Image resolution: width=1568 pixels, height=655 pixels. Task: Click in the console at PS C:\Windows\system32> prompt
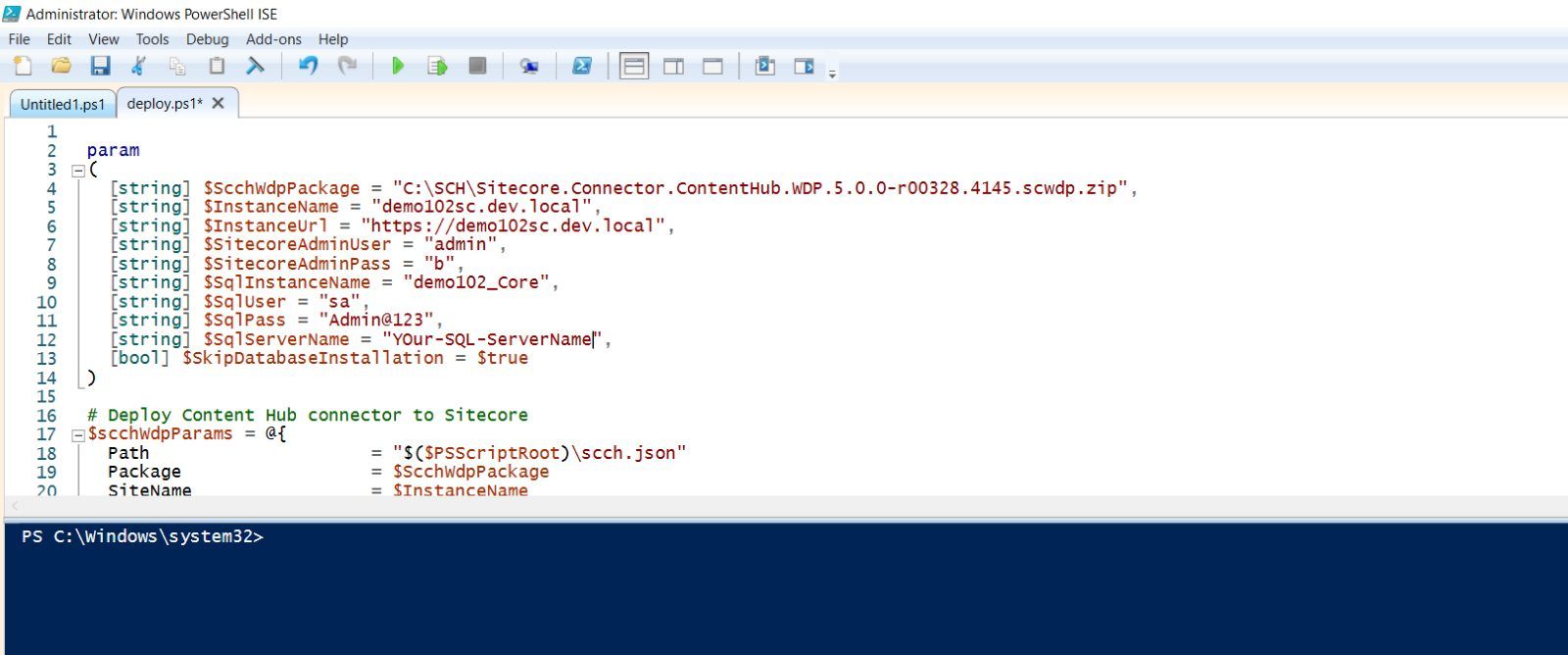coord(142,536)
